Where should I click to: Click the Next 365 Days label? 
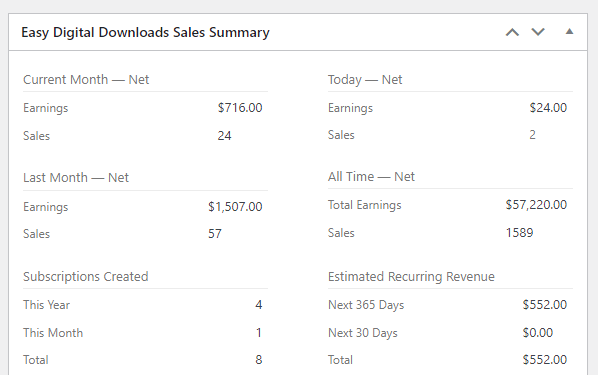click(366, 305)
